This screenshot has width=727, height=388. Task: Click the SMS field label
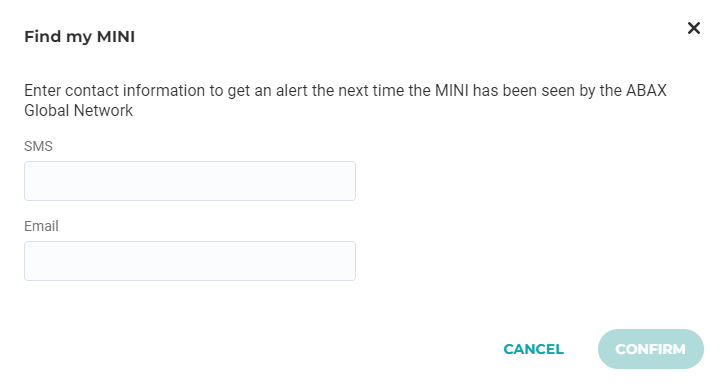click(38, 146)
